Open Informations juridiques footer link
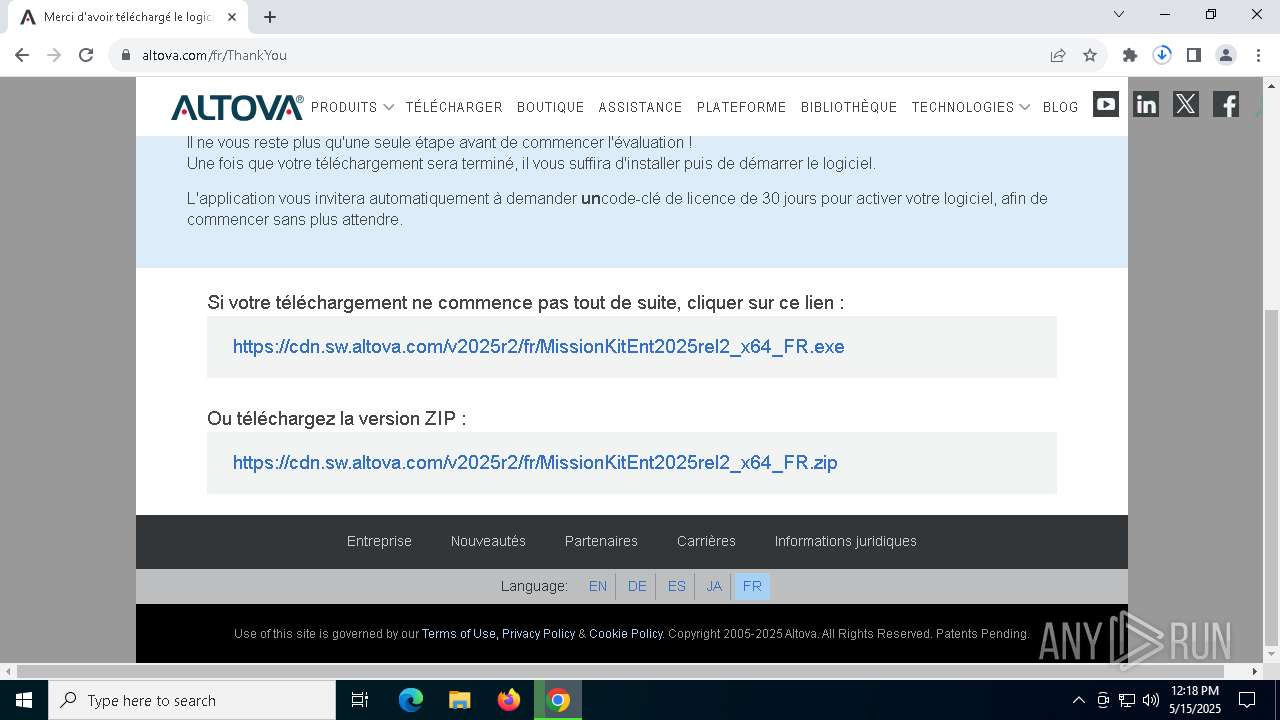Image resolution: width=1280 pixels, height=720 pixels. coord(845,541)
